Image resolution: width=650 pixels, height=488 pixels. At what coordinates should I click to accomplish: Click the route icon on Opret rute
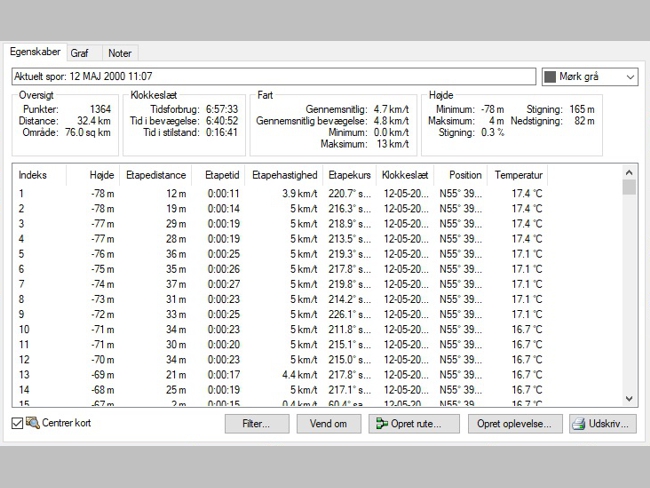382,424
